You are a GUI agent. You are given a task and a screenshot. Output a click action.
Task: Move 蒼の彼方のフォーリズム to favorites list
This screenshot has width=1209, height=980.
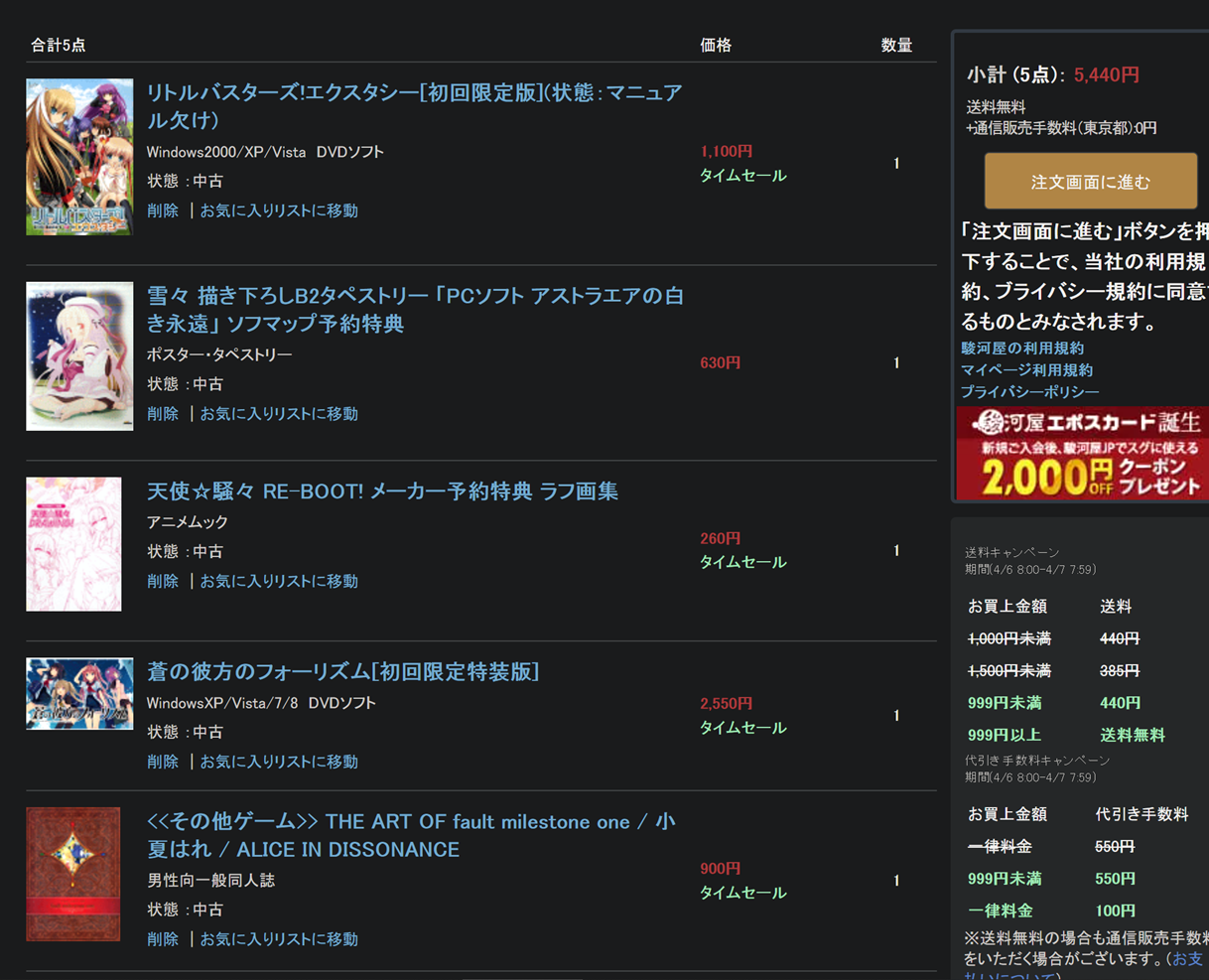[x=279, y=762]
